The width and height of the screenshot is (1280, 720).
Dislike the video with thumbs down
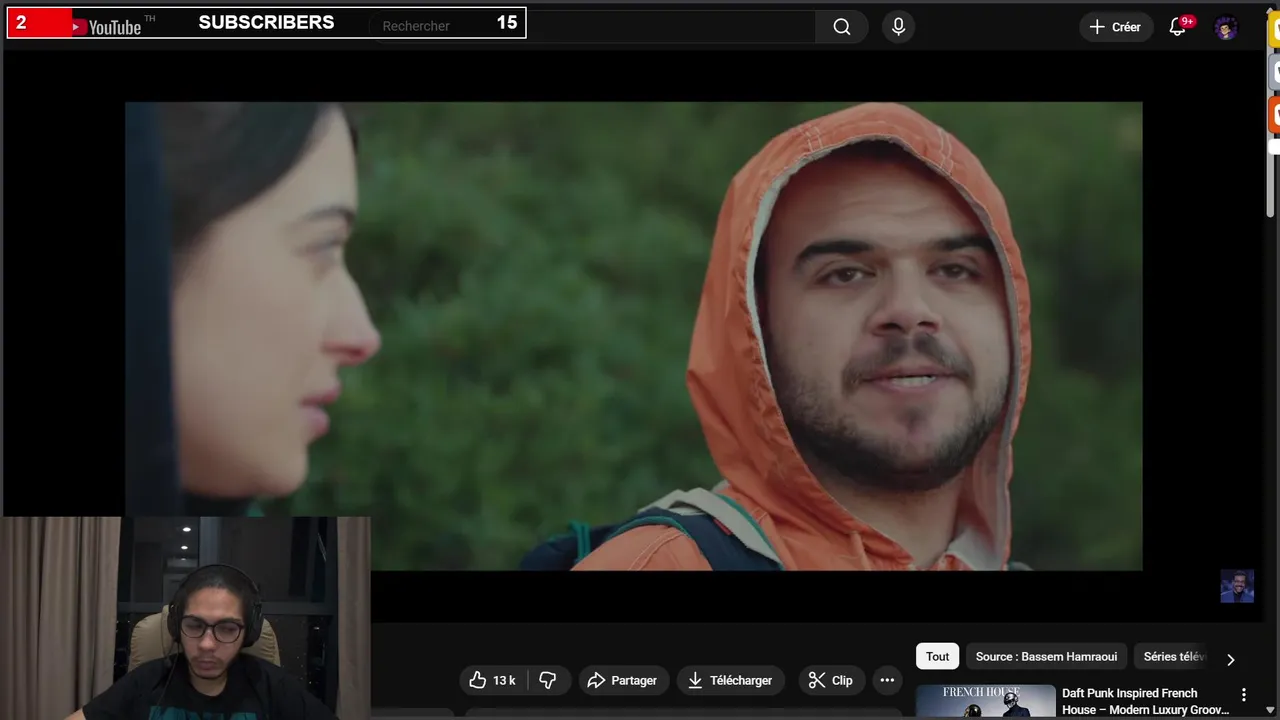[x=548, y=680]
